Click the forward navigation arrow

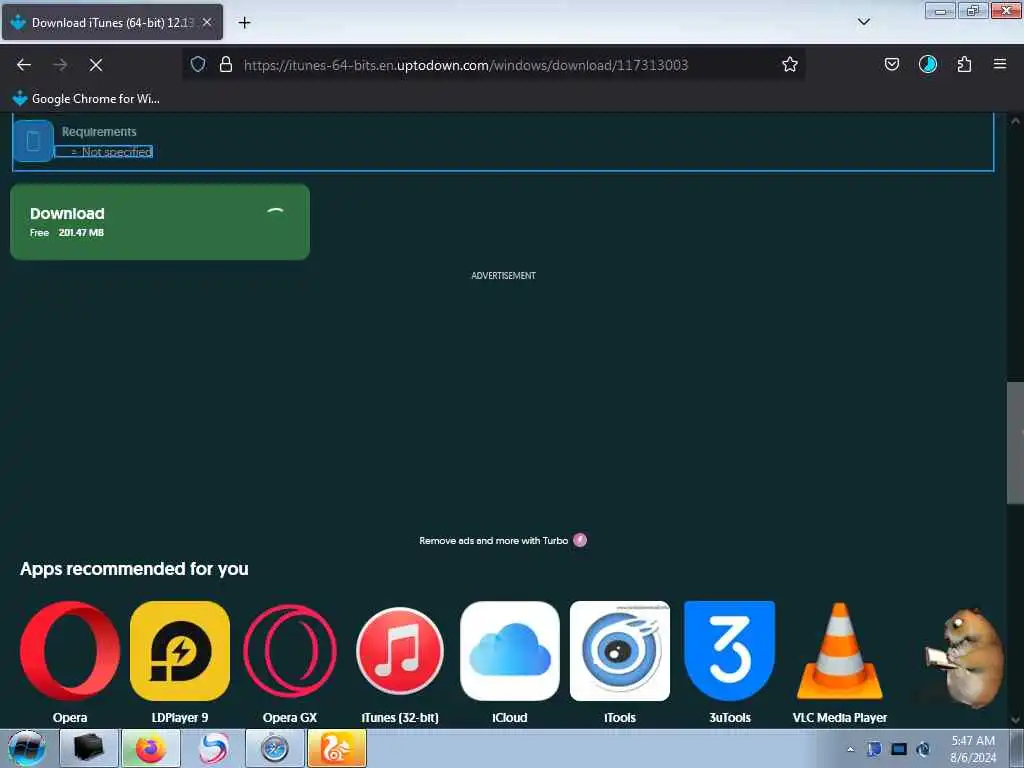click(x=60, y=65)
